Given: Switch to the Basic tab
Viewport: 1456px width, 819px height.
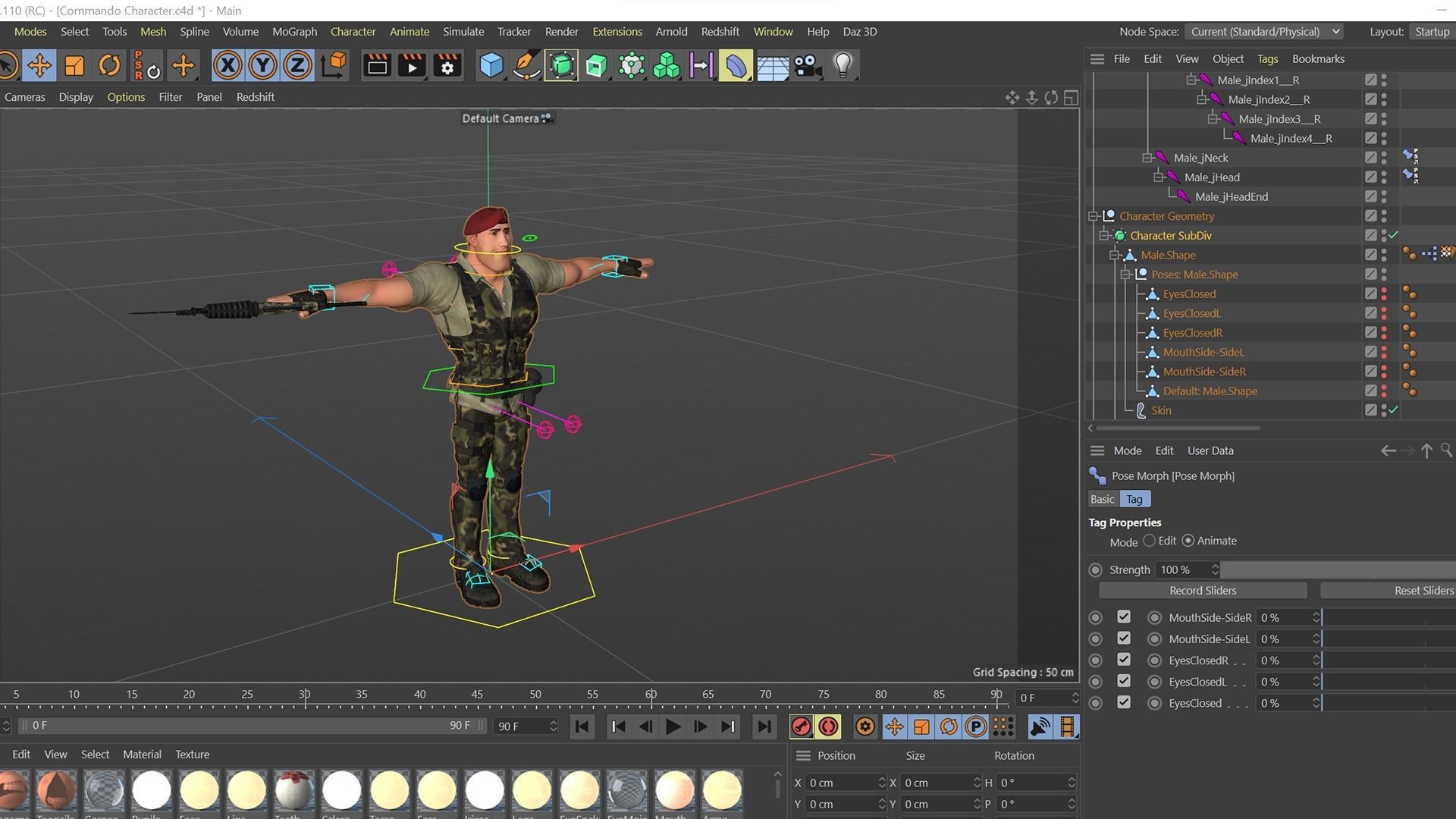Looking at the screenshot, I should coord(1102,499).
